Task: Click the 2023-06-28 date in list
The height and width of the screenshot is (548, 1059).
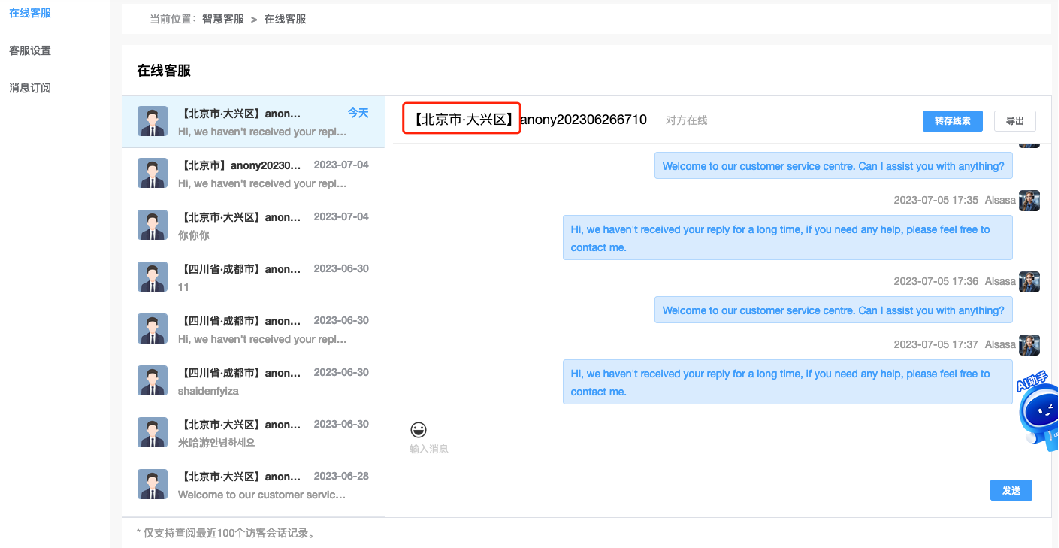Action: point(341,476)
